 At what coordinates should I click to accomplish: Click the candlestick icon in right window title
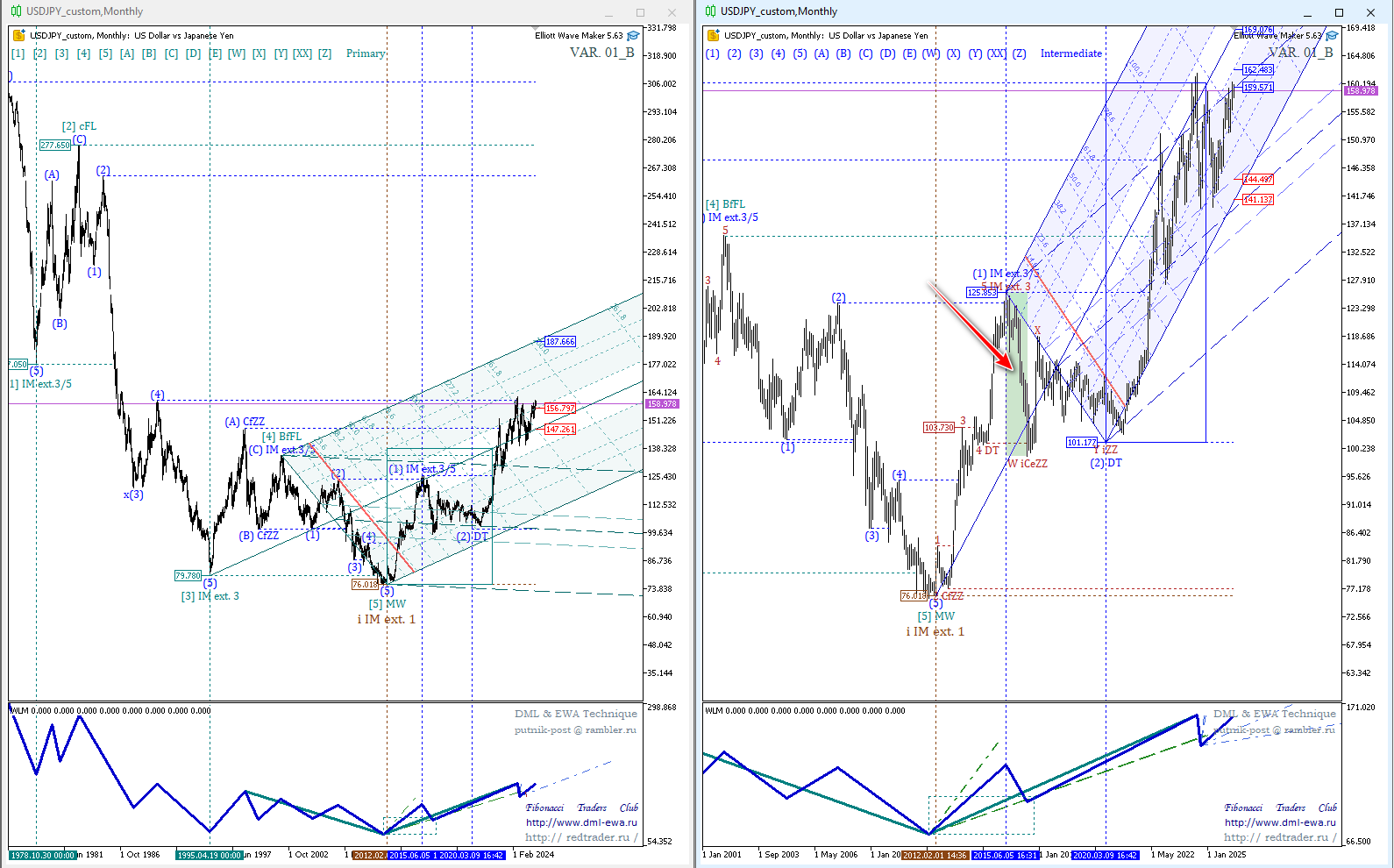pos(710,11)
